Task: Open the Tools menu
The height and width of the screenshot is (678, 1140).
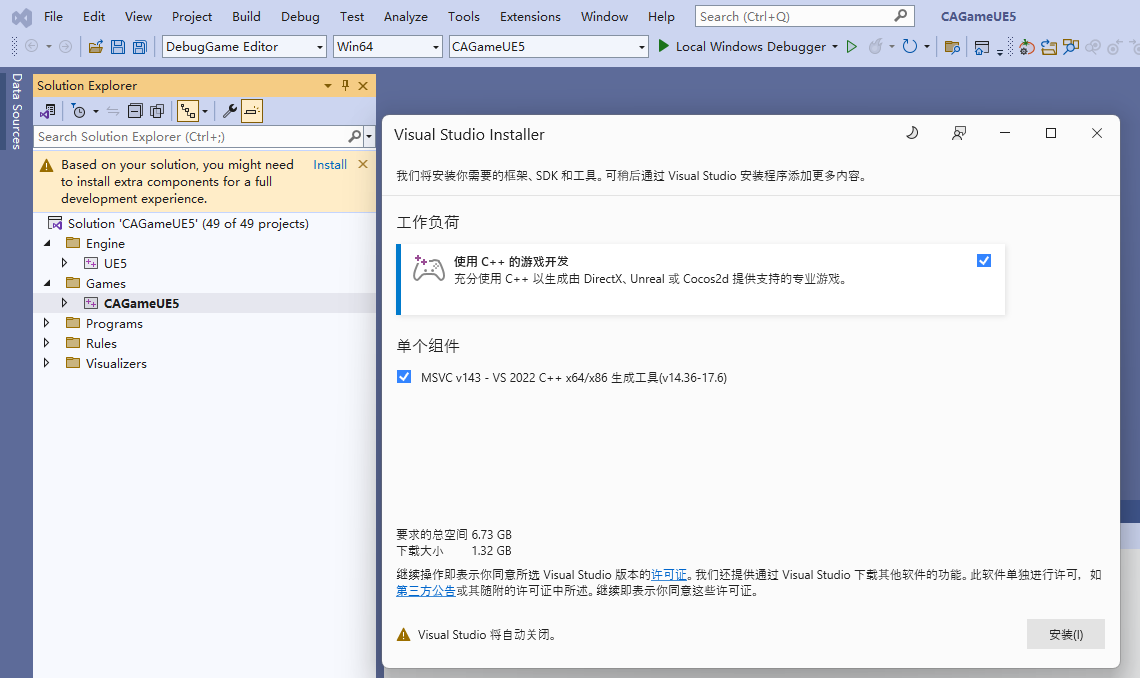Action: pos(464,16)
